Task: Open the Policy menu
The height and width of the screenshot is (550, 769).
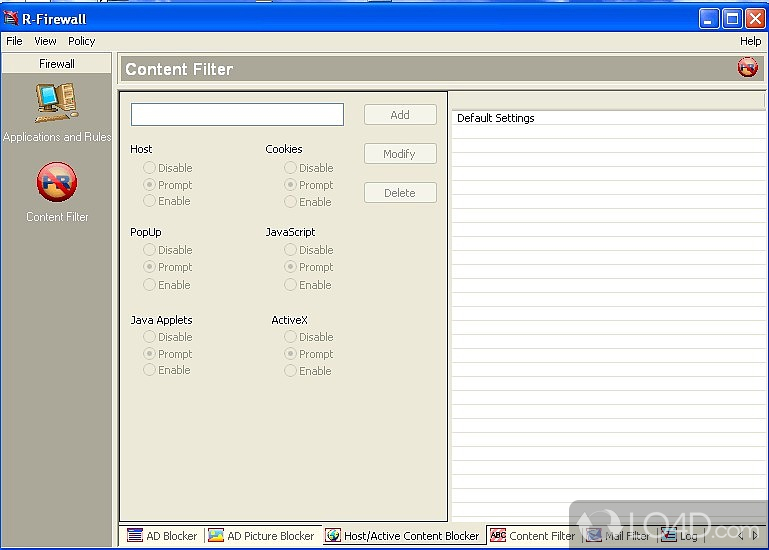Action: (81, 41)
